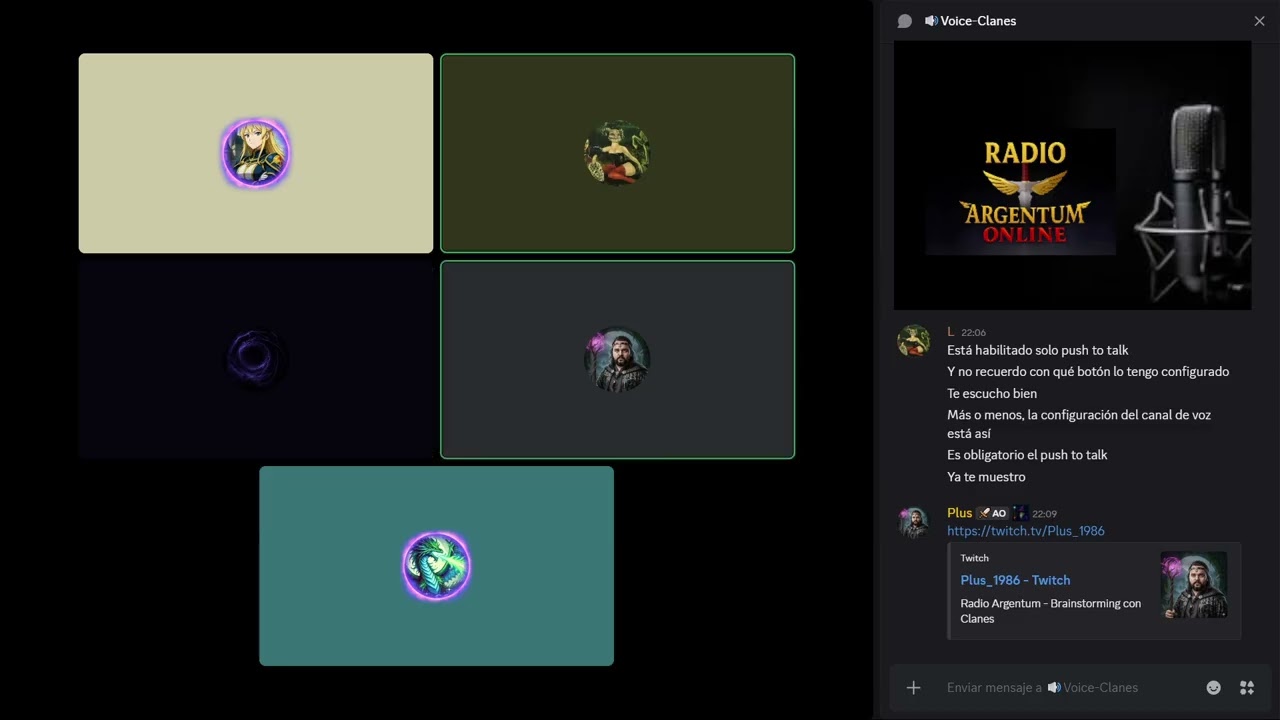Viewport: 1280px width, 720px height.
Task: Click the Plus username in chat
Action: 960,513
